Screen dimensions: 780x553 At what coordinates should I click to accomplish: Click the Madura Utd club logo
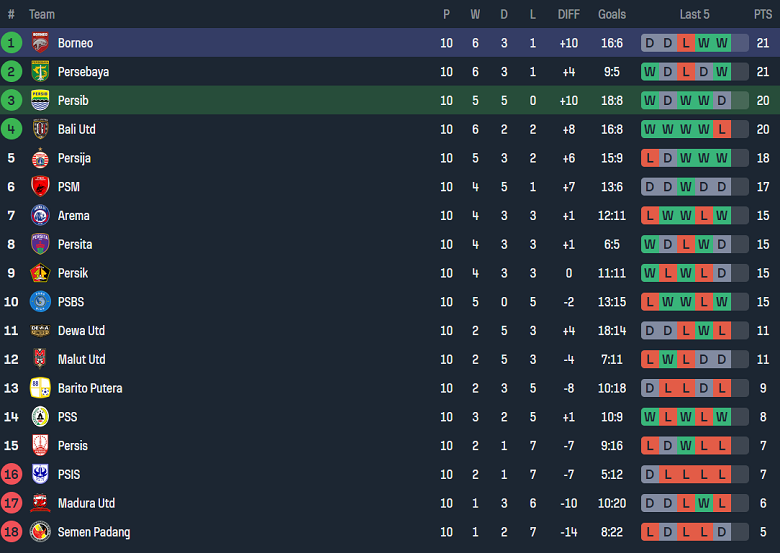pyautogui.click(x=40, y=503)
